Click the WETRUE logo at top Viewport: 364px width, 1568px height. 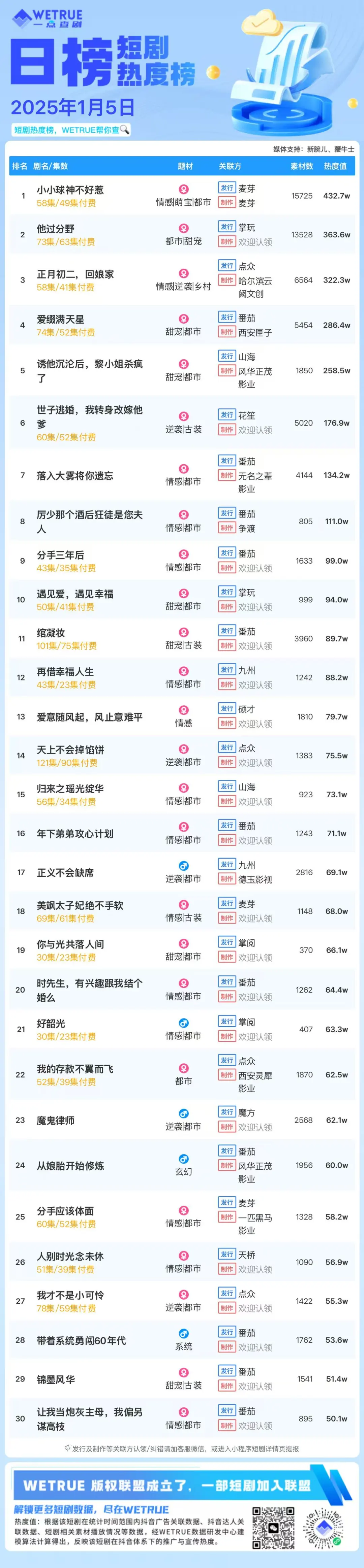click(x=48, y=18)
